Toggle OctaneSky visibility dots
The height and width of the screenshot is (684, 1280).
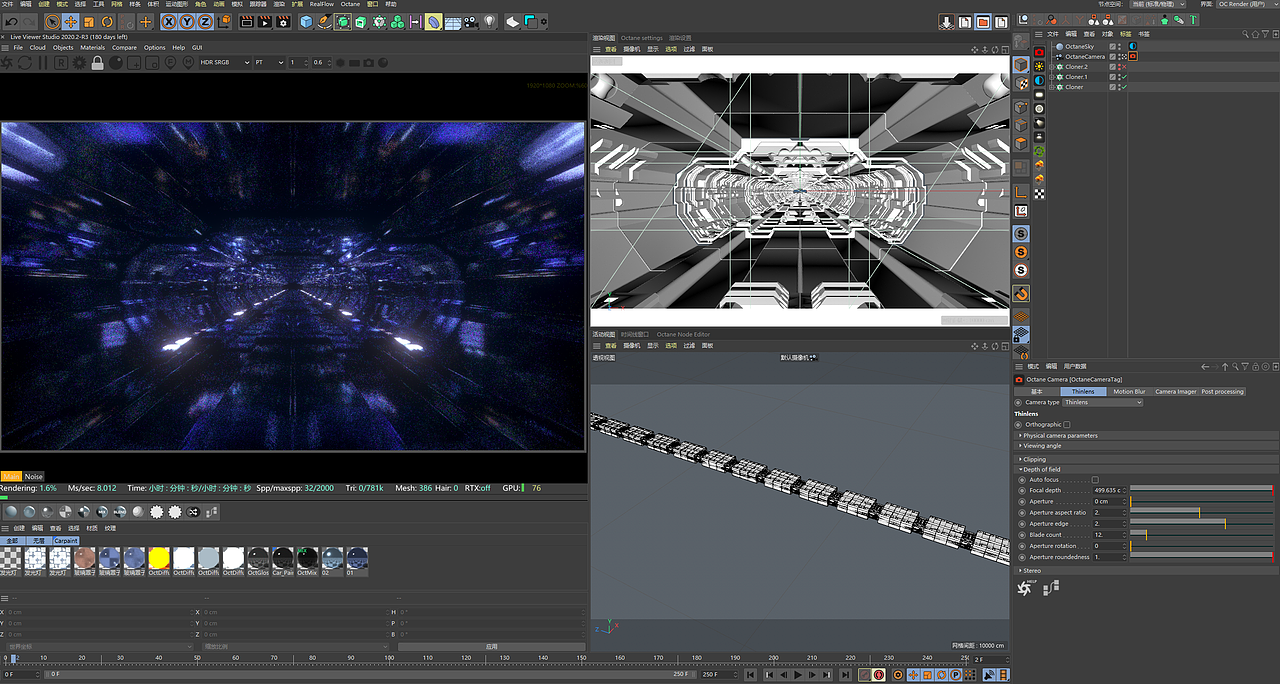pyautogui.click(x=1119, y=46)
